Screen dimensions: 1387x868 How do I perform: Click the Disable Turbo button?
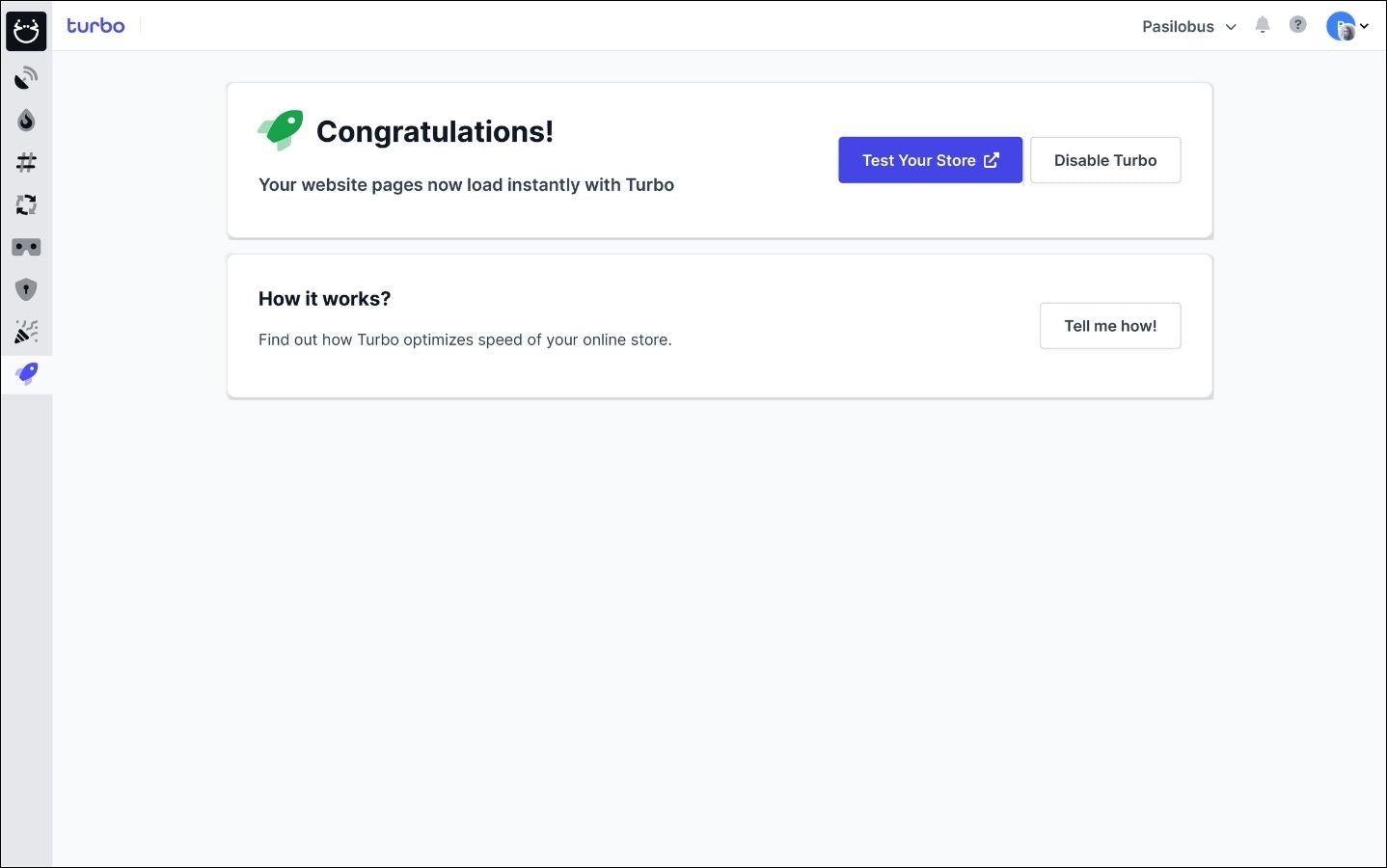(1104, 160)
